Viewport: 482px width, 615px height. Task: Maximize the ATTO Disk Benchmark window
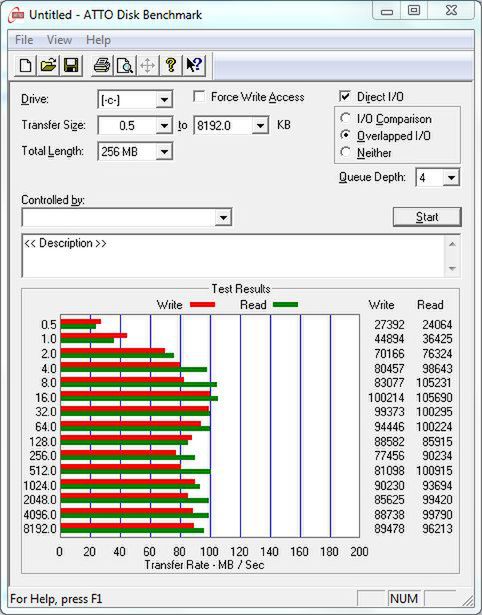[414, 11]
